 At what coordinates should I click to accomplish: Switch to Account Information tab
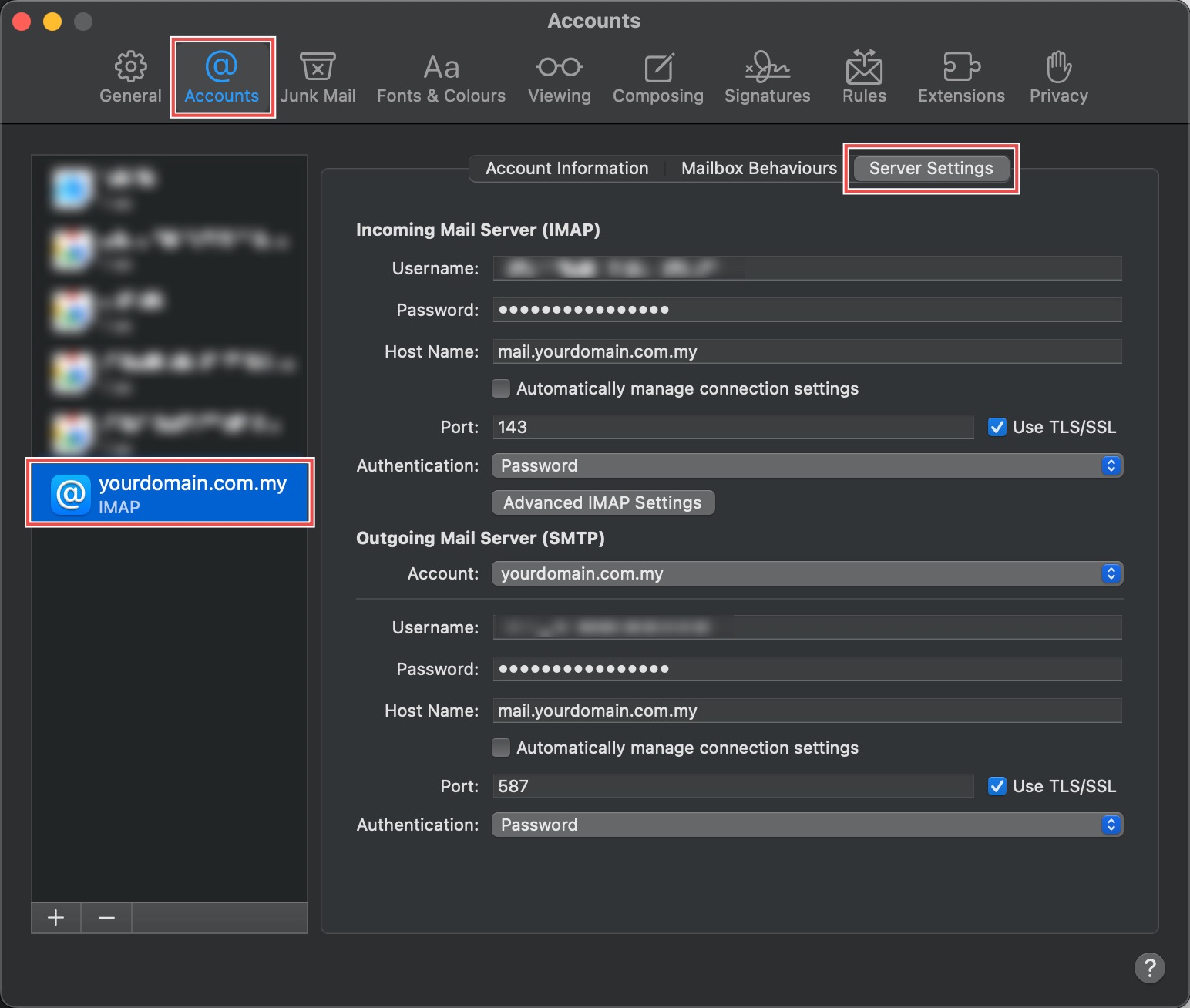tap(566, 168)
